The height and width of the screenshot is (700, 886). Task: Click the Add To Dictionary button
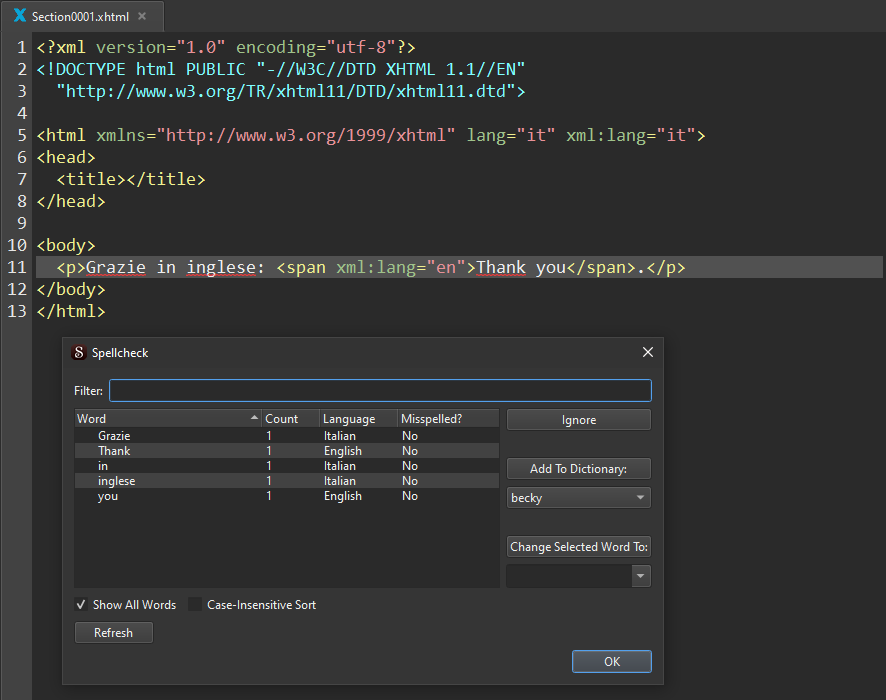pos(578,469)
